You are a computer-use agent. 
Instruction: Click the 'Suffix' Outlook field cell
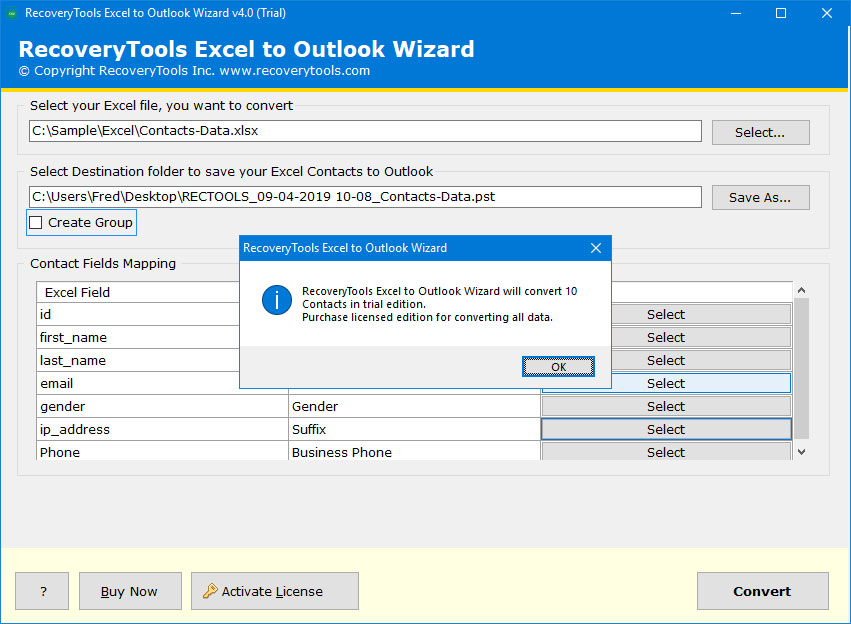[414, 430]
